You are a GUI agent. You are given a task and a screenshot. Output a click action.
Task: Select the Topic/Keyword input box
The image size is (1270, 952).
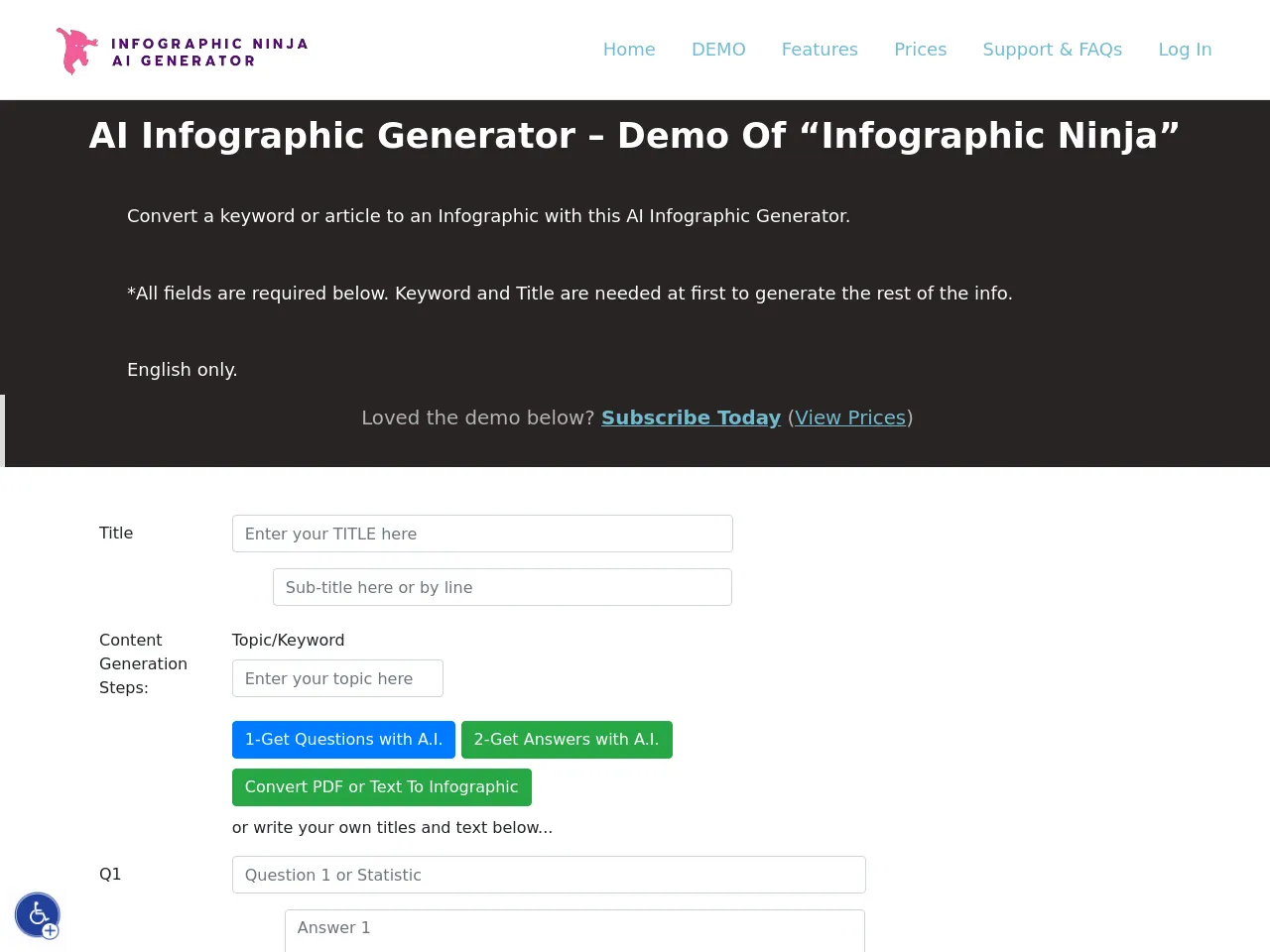[x=337, y=678]
